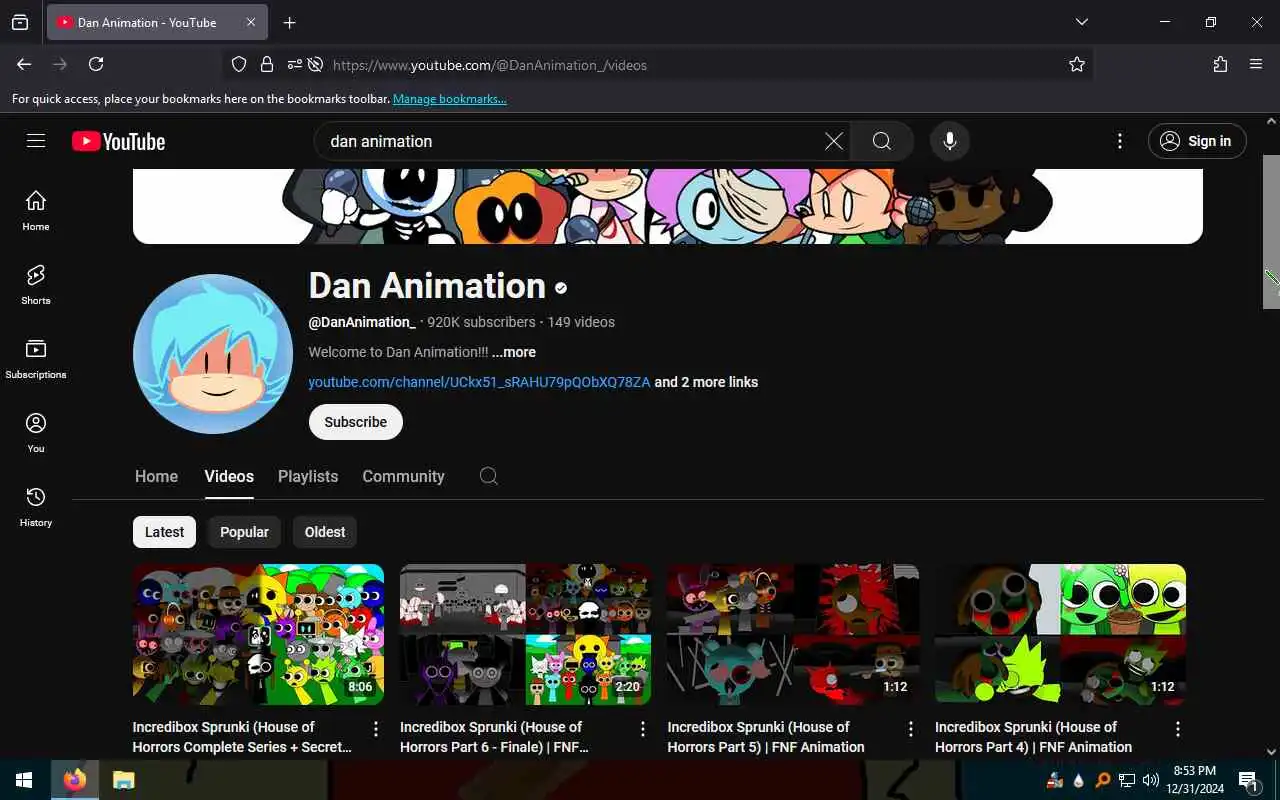
Task: Open the Playlists tab
Action: pos(308,476)
